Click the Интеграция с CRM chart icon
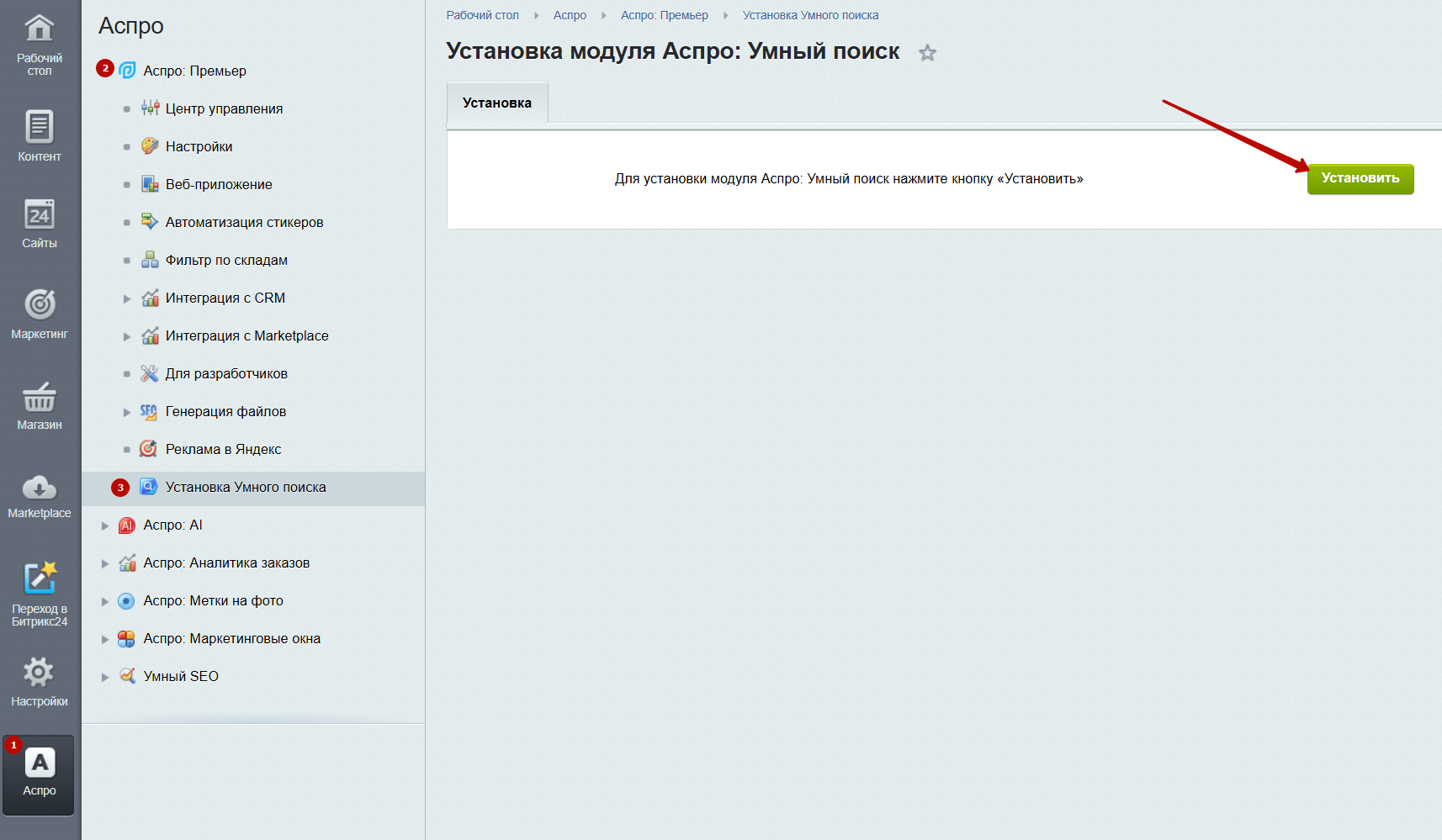Image resolution: width=1442 pixels, height=840 pixels. pyautogui.click(x=150, y=298)
